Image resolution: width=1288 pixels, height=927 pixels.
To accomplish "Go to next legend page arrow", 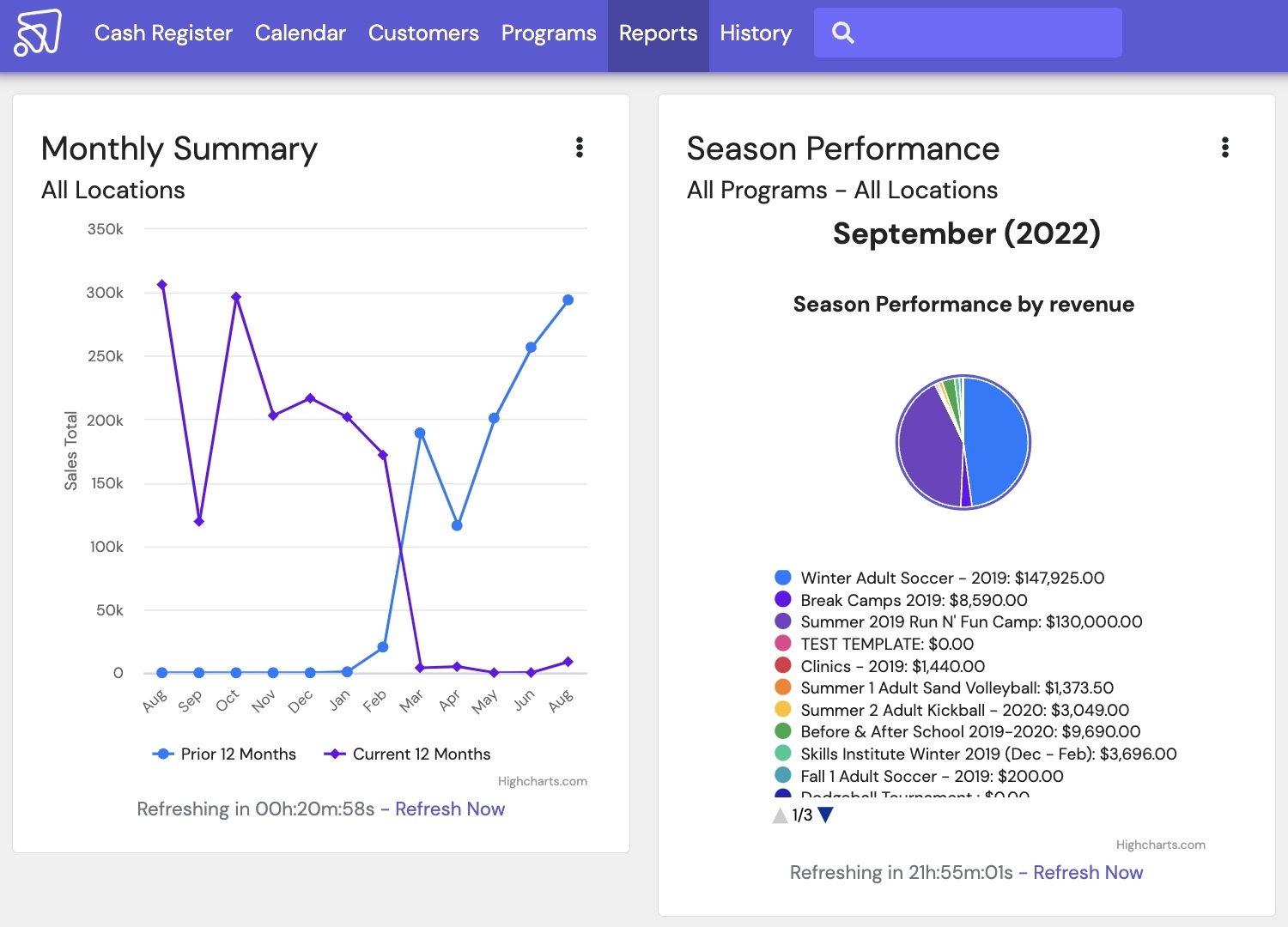I will click(826, 815).
